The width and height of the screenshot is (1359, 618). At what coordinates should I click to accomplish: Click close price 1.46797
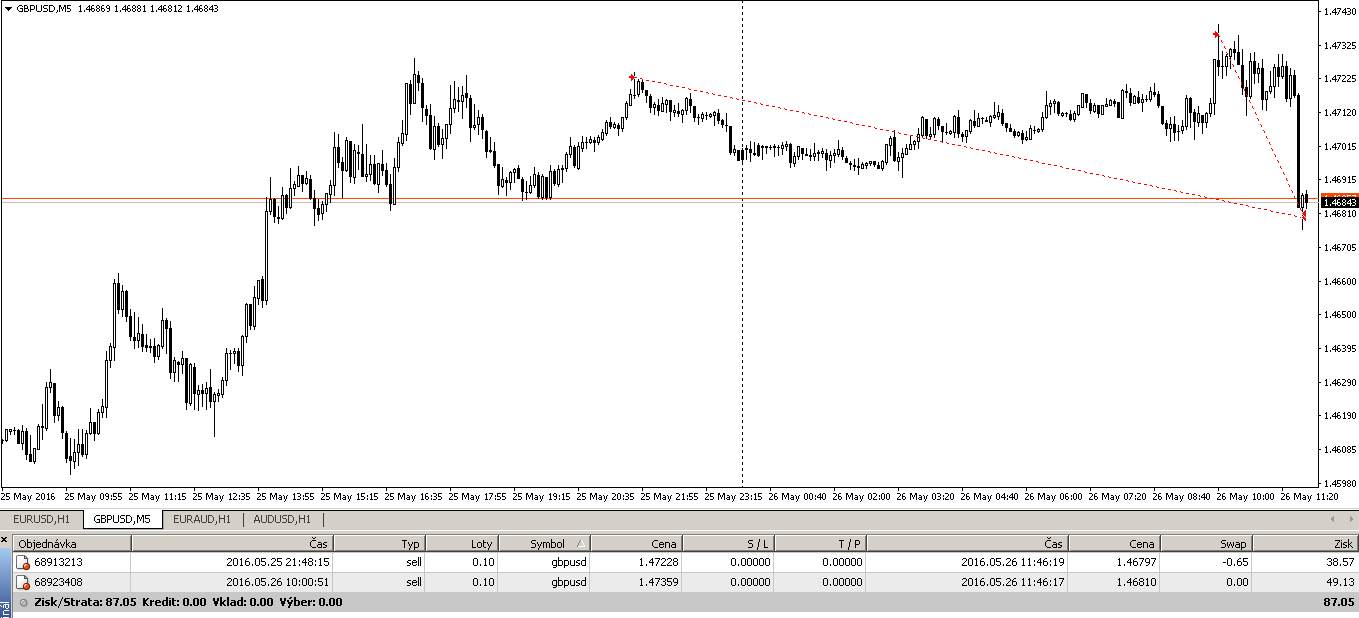point(1135,563)
